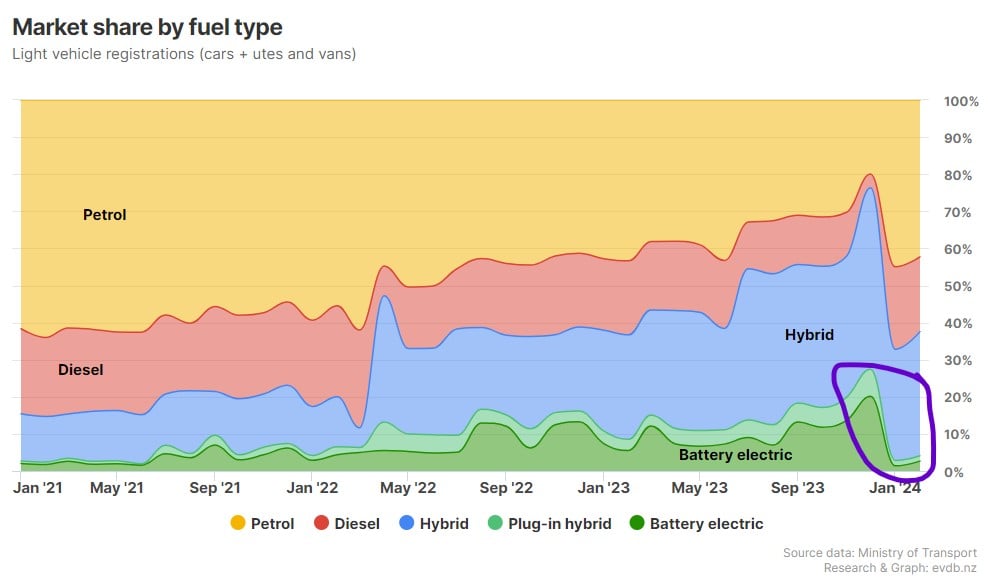The image size is (988, 585).
Task: Click the 100% y-axis label
Action: pyautogui.click(x=961, y=101)
